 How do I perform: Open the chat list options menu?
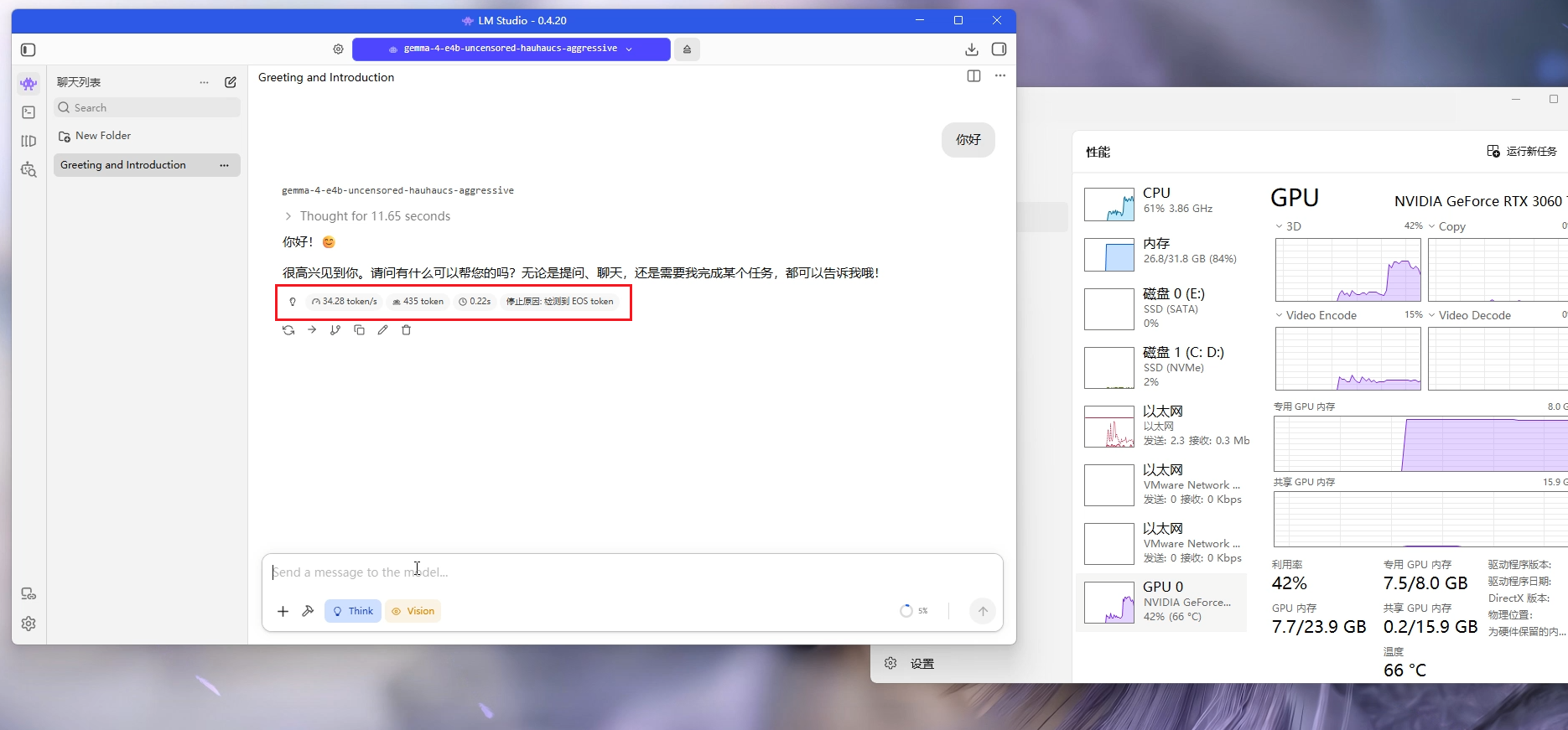coord(204,82)
